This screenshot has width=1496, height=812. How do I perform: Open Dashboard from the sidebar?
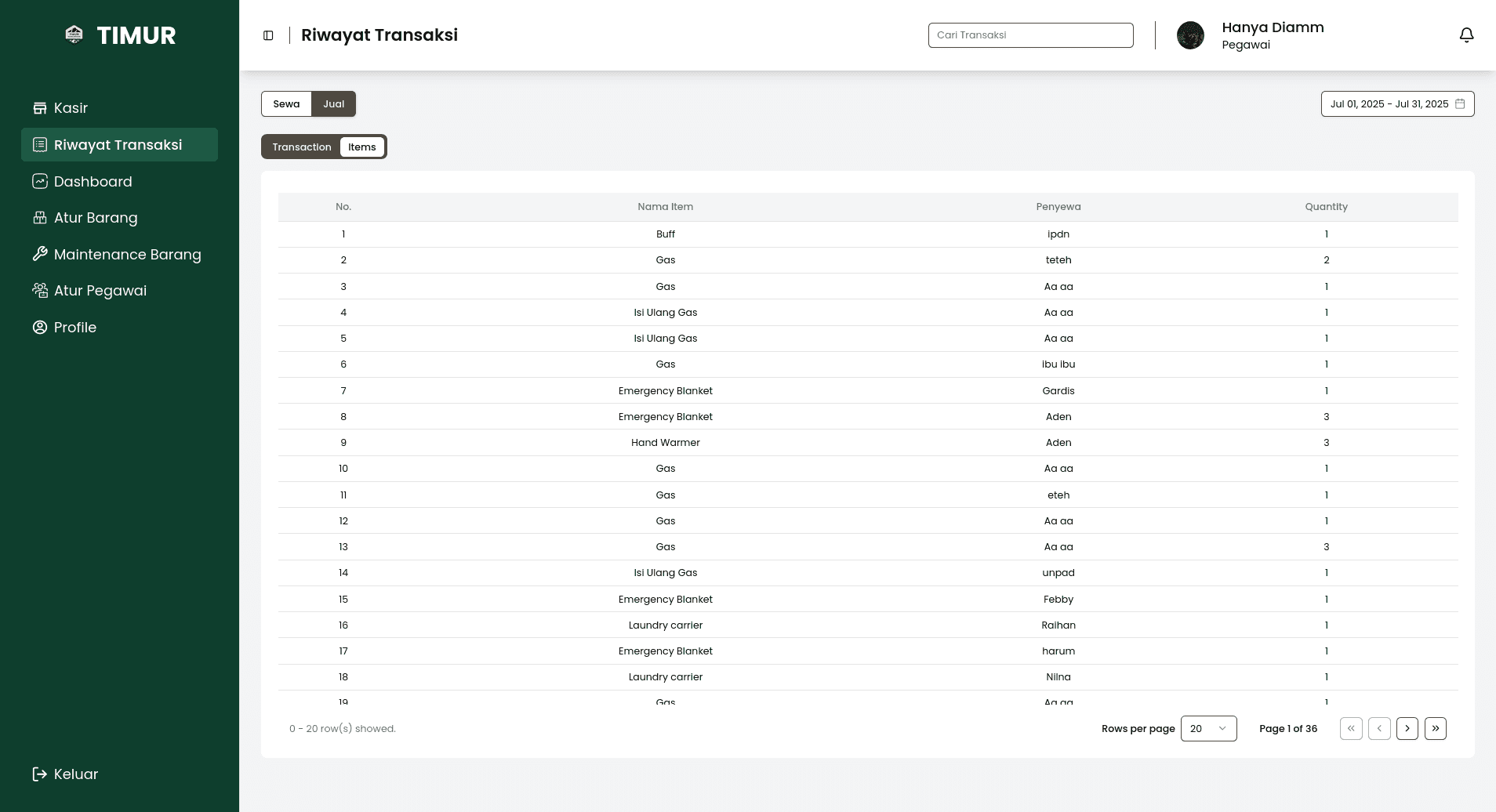(x=93, y=182)
